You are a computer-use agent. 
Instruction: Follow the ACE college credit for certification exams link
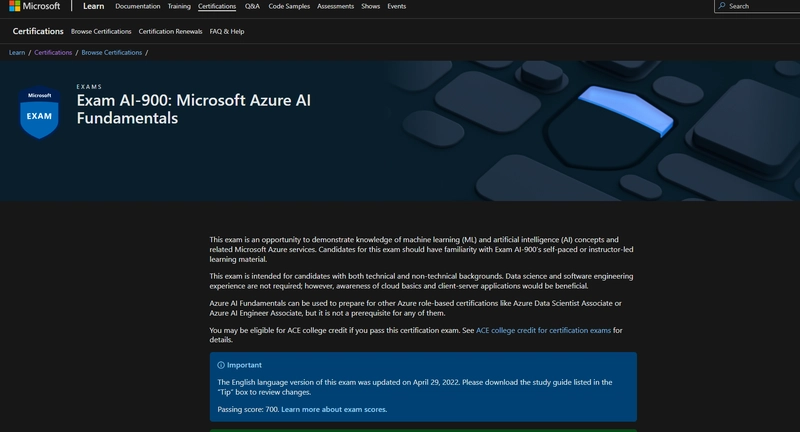pyautogui.click(x=543, y=330)
